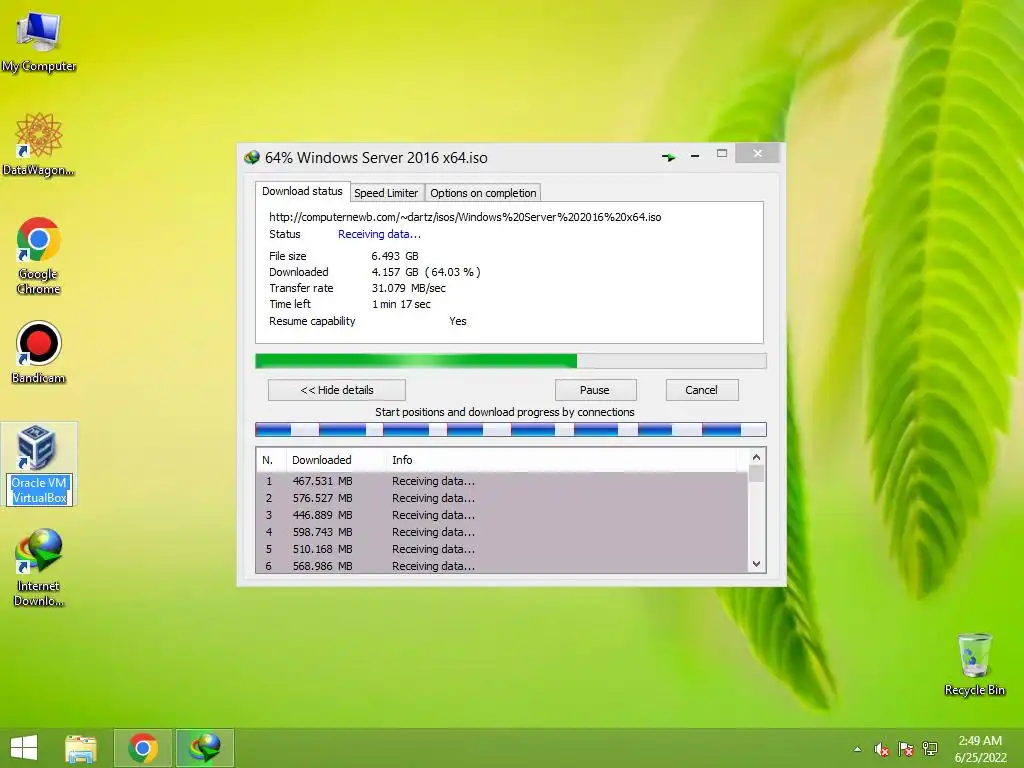
Task: Click the N. column header
Action: (271, 460)
